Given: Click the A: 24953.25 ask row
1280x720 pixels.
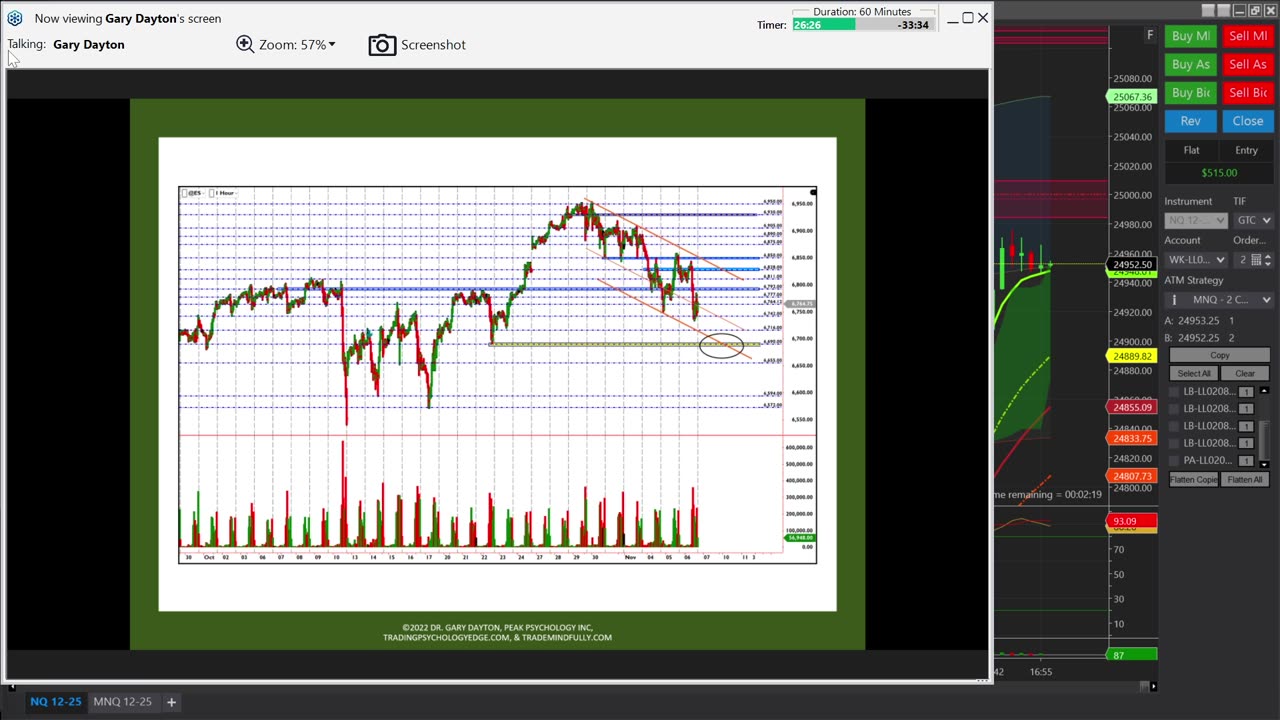Looking at the screenshot, I should (1200, 320).
